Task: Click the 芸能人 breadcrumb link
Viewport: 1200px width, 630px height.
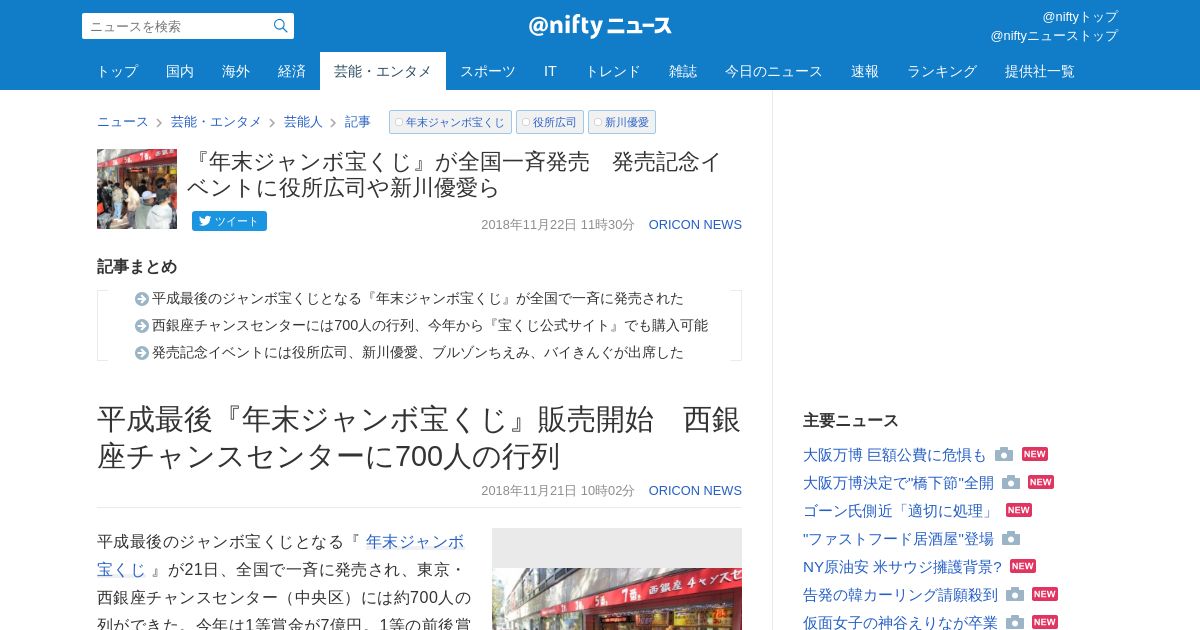Action: (303, 122)
